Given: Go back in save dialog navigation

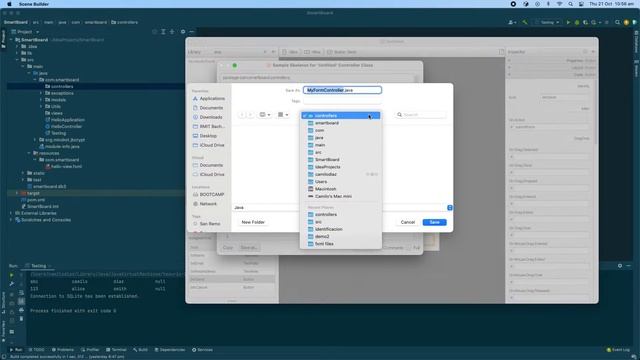Looking at the screenshot, I should 242,115.
